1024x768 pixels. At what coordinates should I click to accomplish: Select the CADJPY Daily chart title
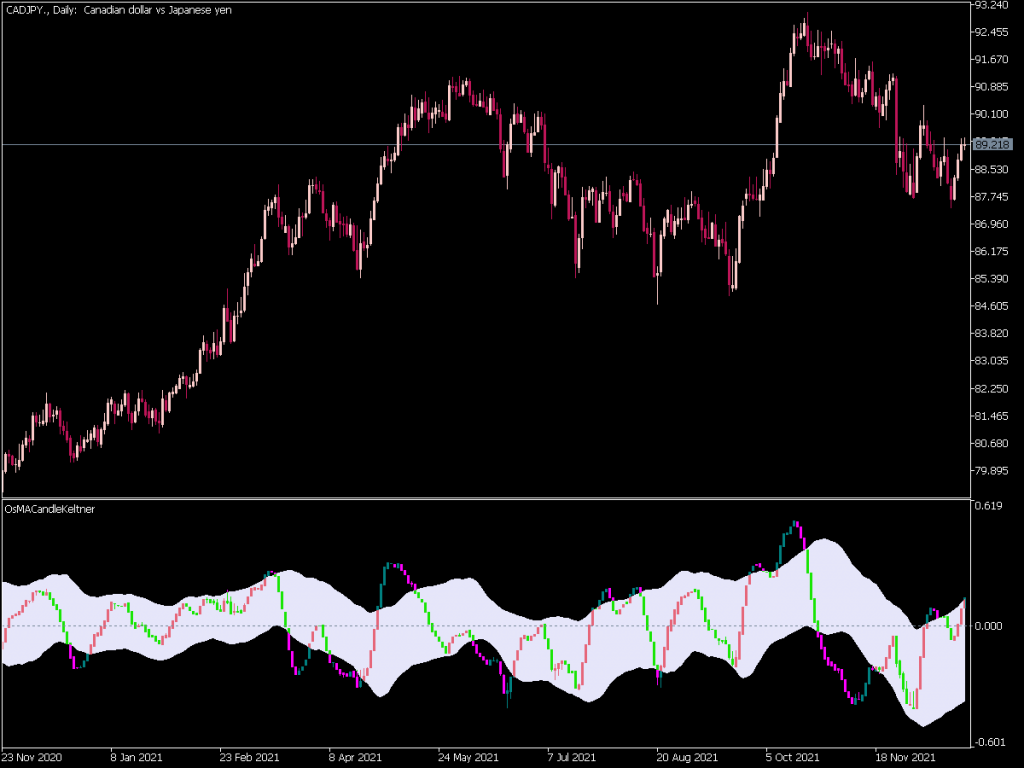[116, 10]
